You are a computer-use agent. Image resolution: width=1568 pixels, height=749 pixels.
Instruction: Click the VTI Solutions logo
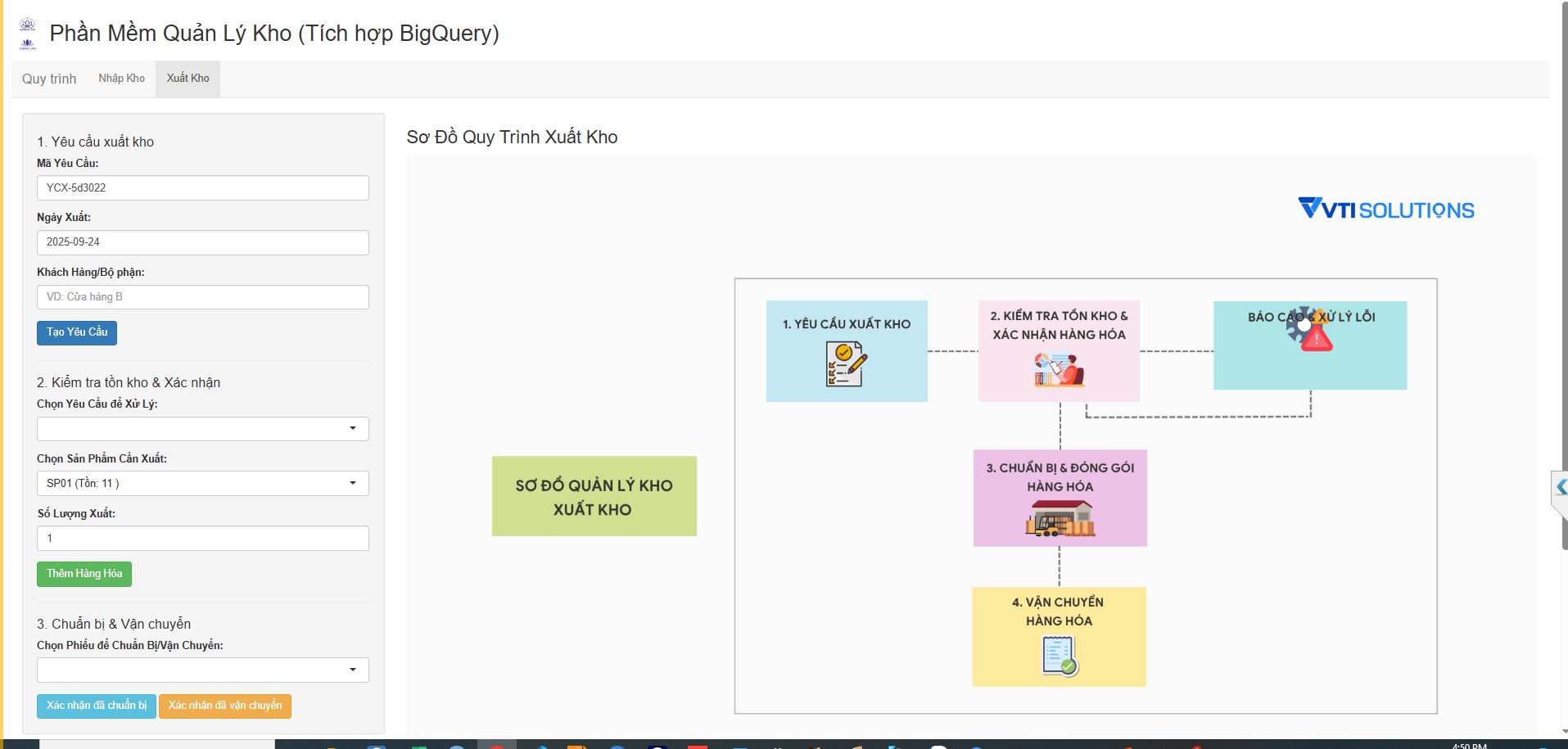tap(1386, 210)
